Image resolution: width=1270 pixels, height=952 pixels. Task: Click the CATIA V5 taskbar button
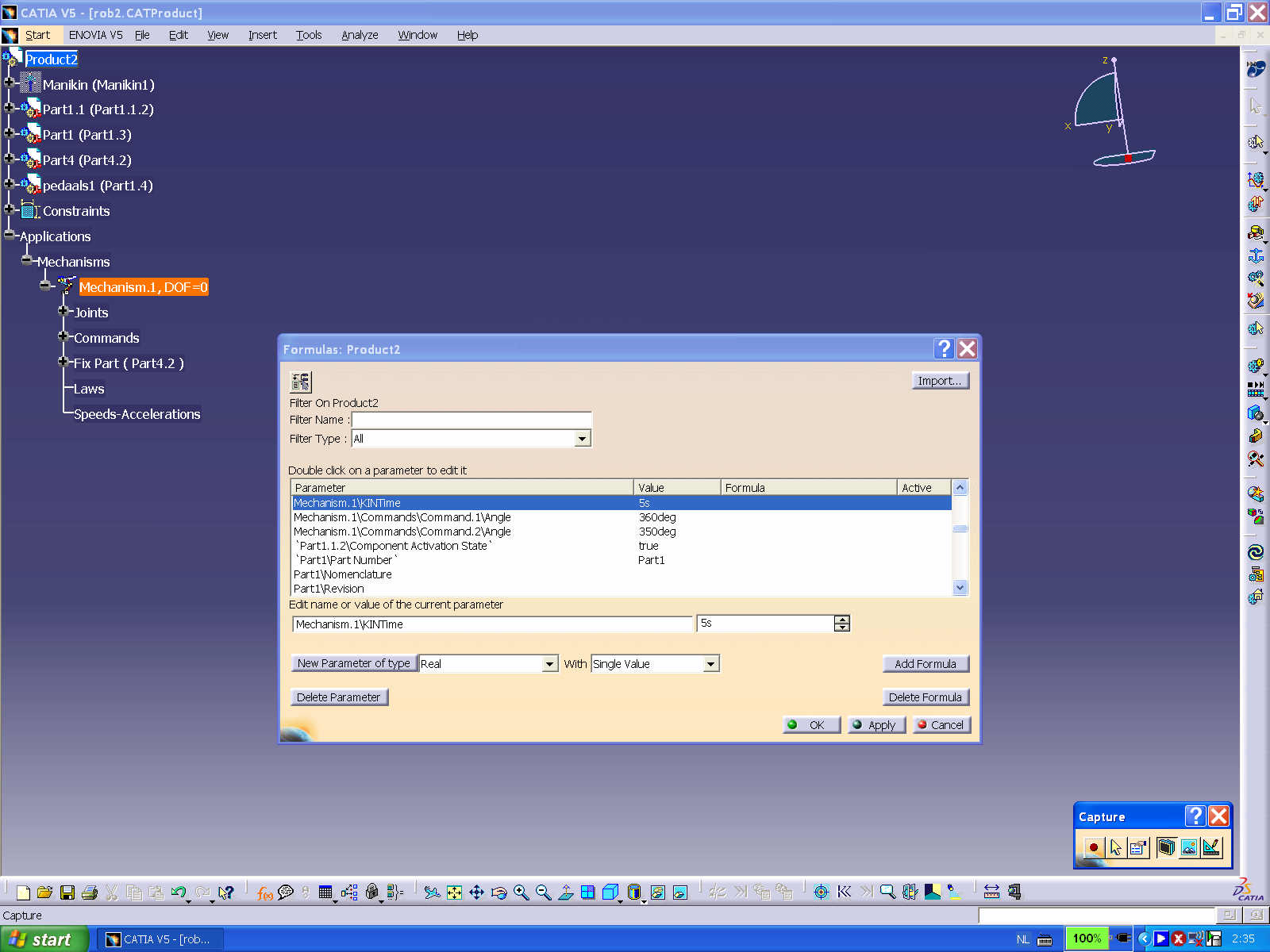tap(161, 939)
